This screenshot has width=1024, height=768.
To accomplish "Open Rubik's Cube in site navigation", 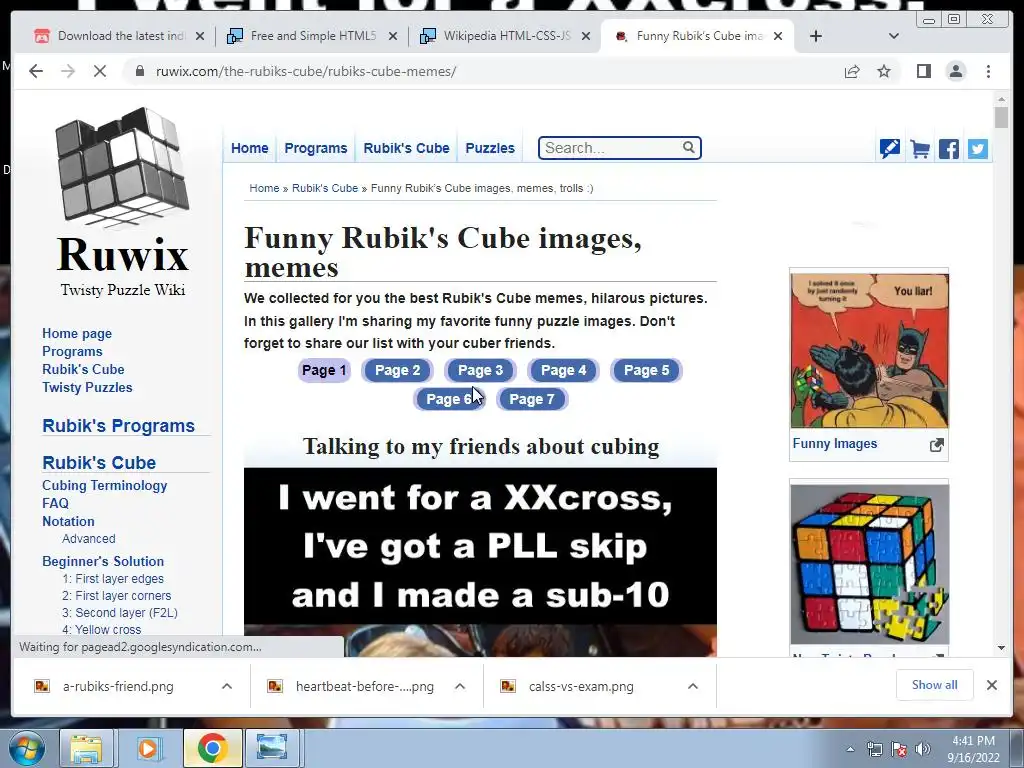I will (x=406, y=148).
